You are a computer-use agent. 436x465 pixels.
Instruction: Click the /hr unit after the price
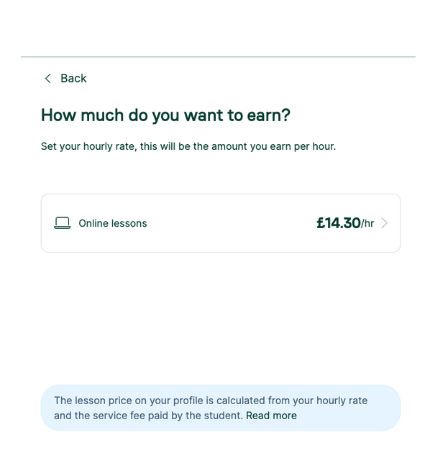coord(368,224)
